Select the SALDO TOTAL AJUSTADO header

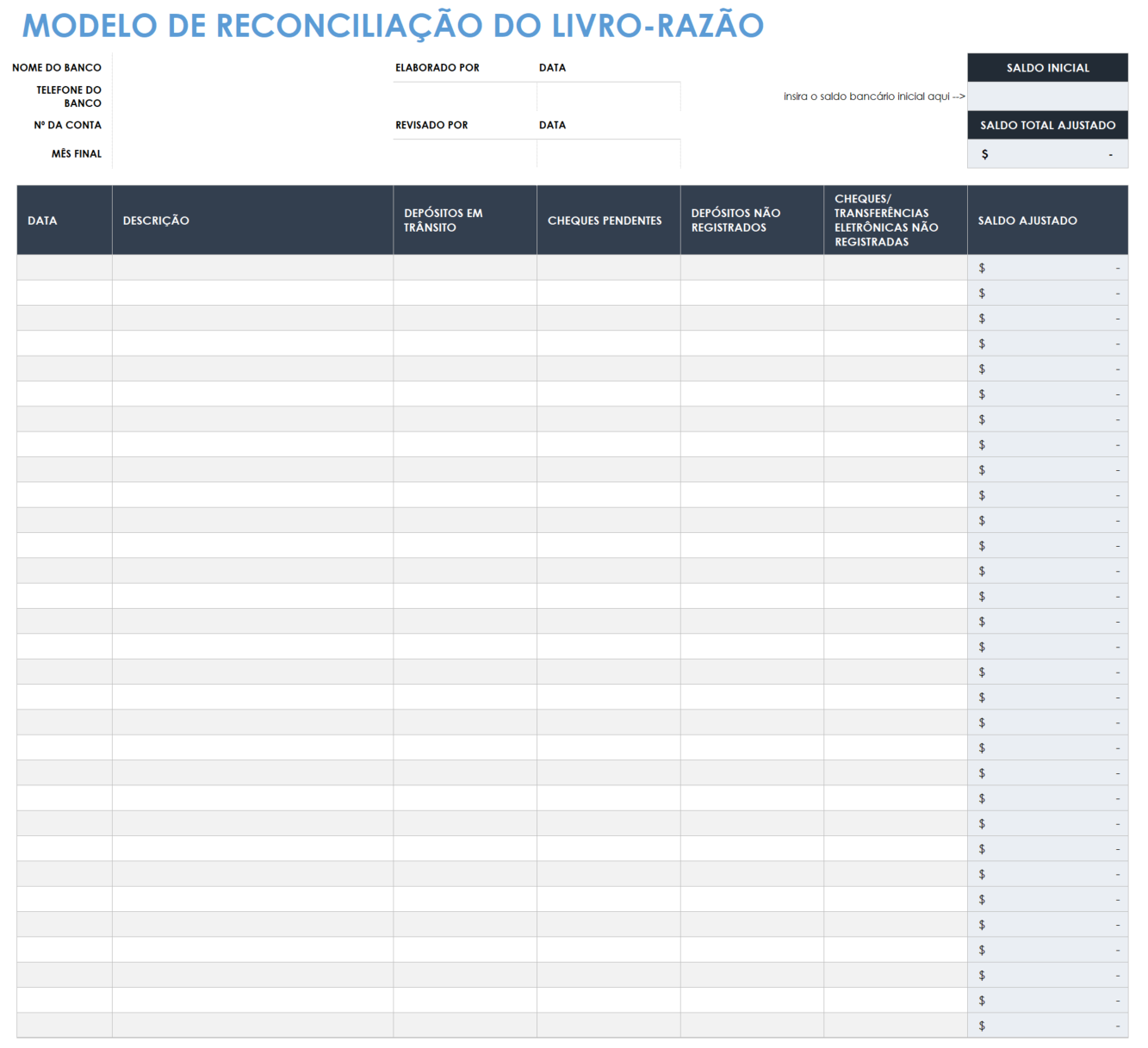click(1047, 125)
